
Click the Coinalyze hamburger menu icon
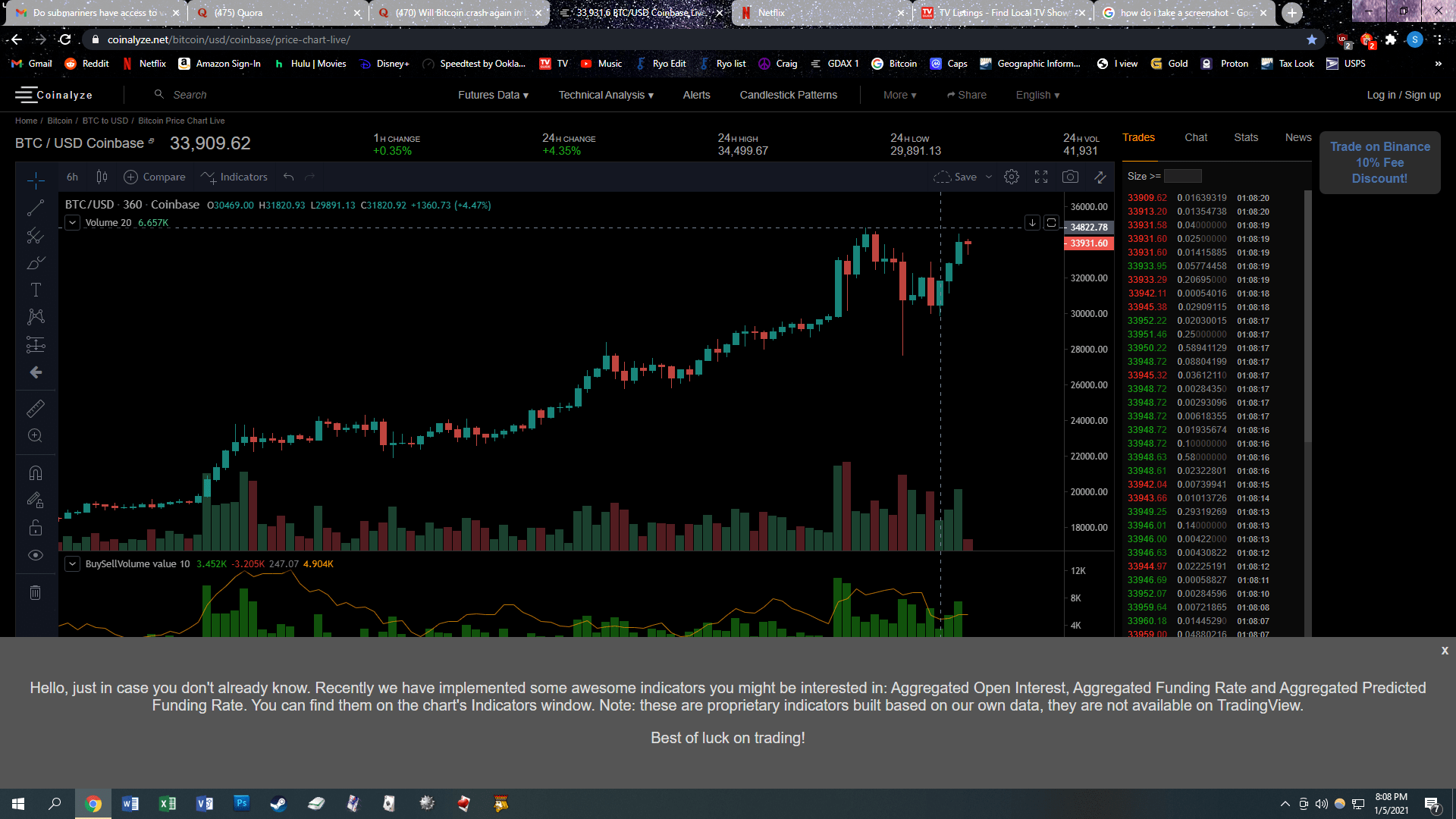click(x=25, y=95)
